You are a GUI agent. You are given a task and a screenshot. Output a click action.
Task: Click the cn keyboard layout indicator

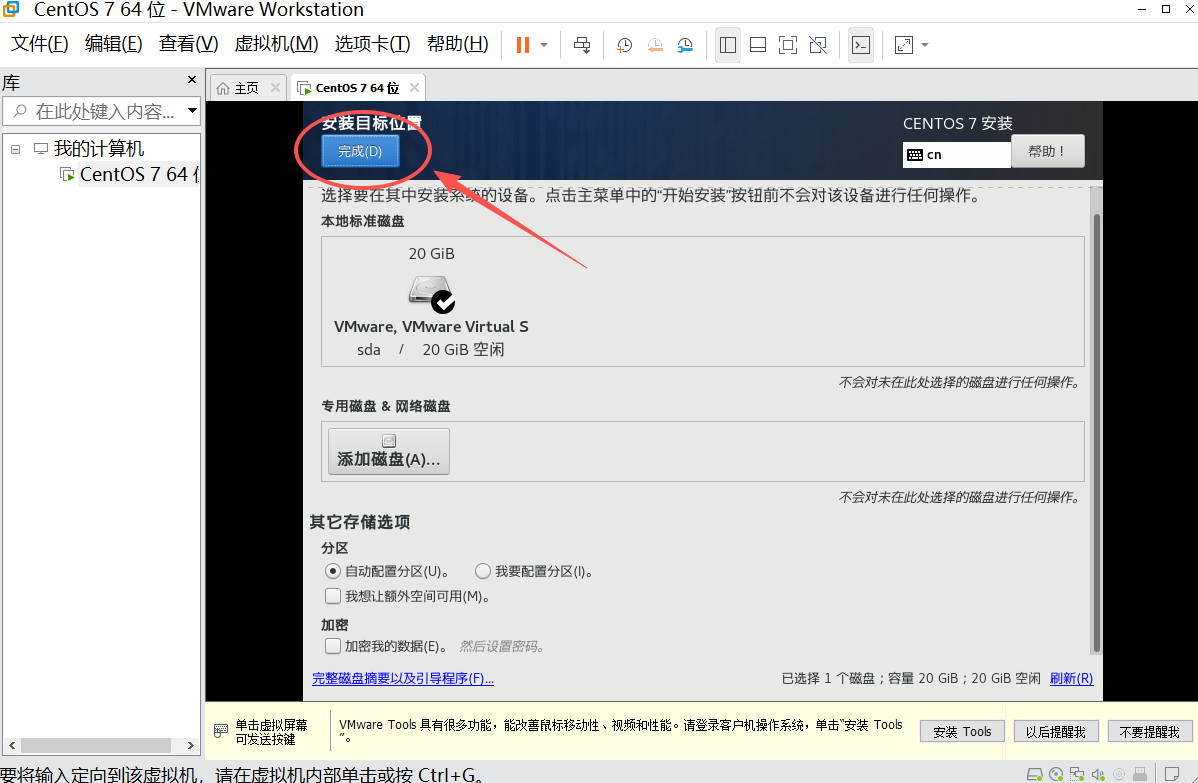[x=957, y=154]
